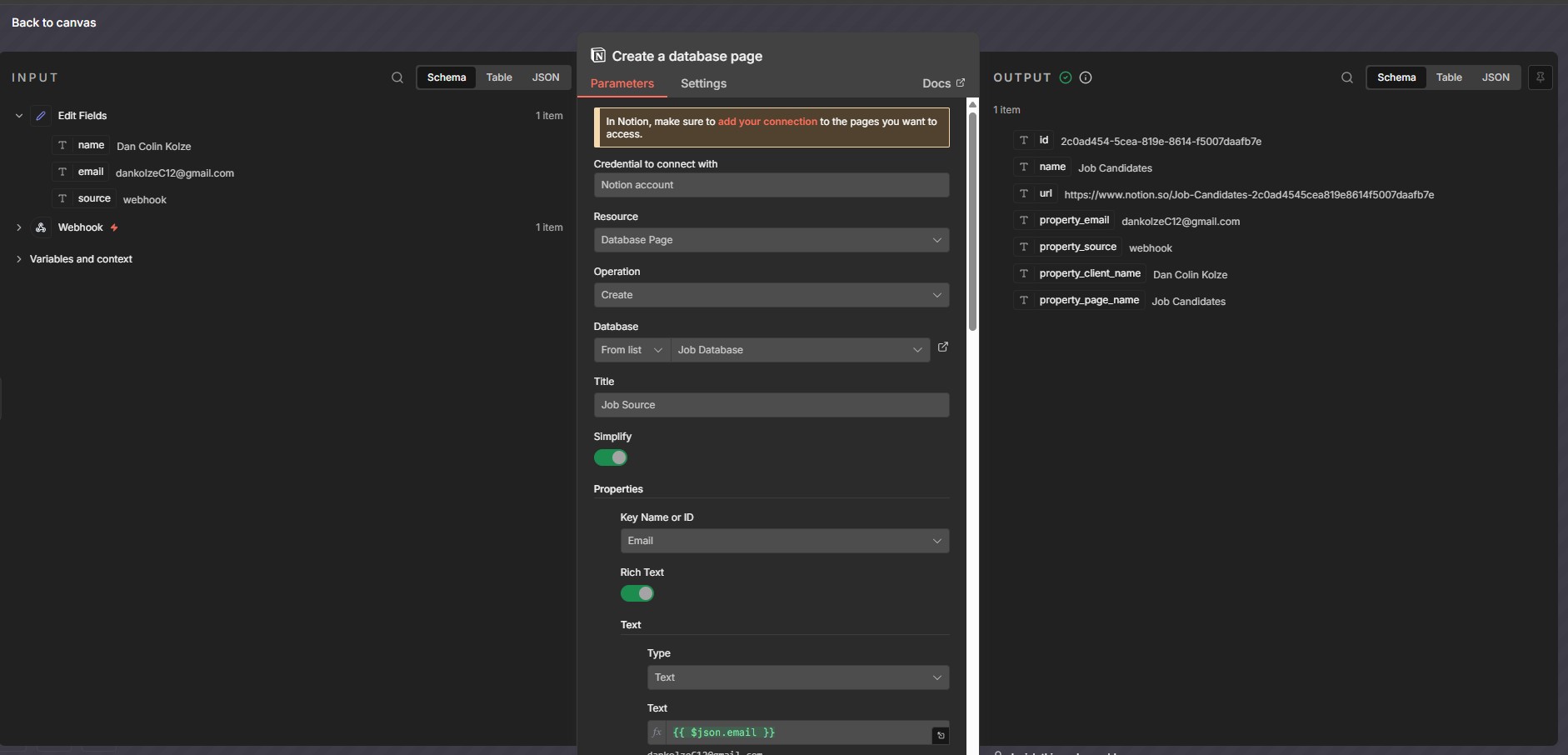Screen dimensions: 1568x755
Task: Click the parameters panel vertical scrollbar
Action: (x=972, y=221)
